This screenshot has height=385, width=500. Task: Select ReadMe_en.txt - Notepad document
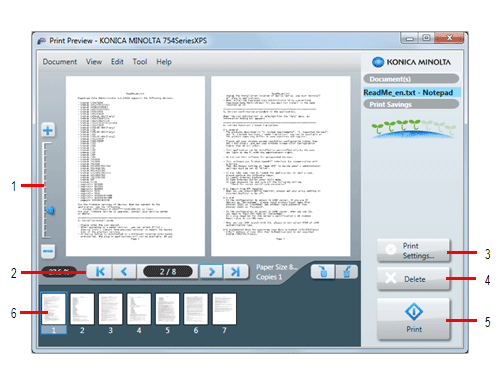[x=412, y=92]
